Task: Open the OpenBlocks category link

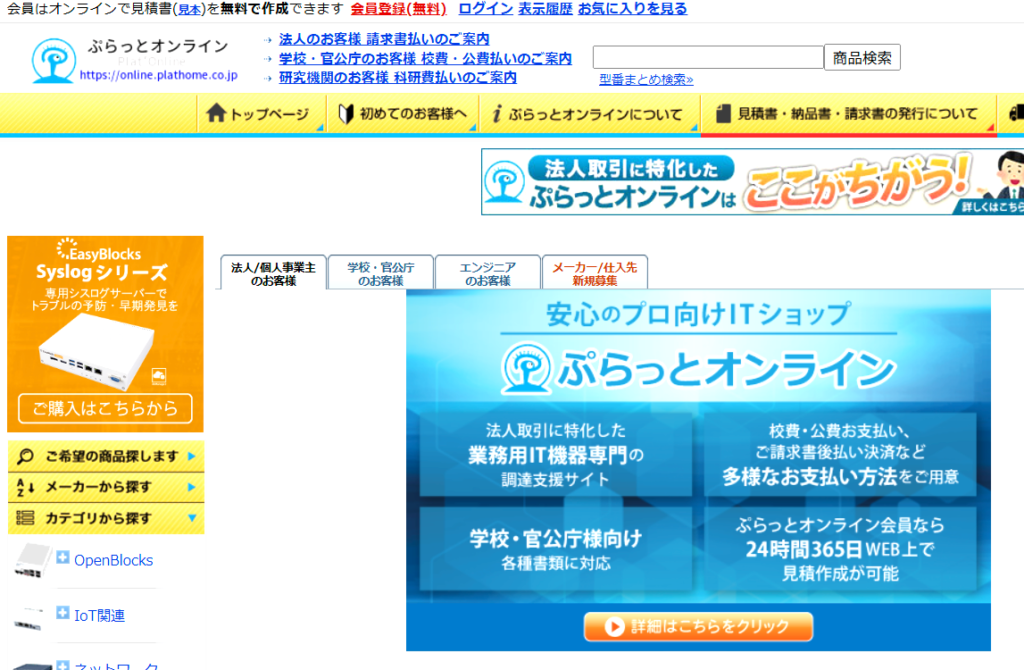Action: pos(114,560)
